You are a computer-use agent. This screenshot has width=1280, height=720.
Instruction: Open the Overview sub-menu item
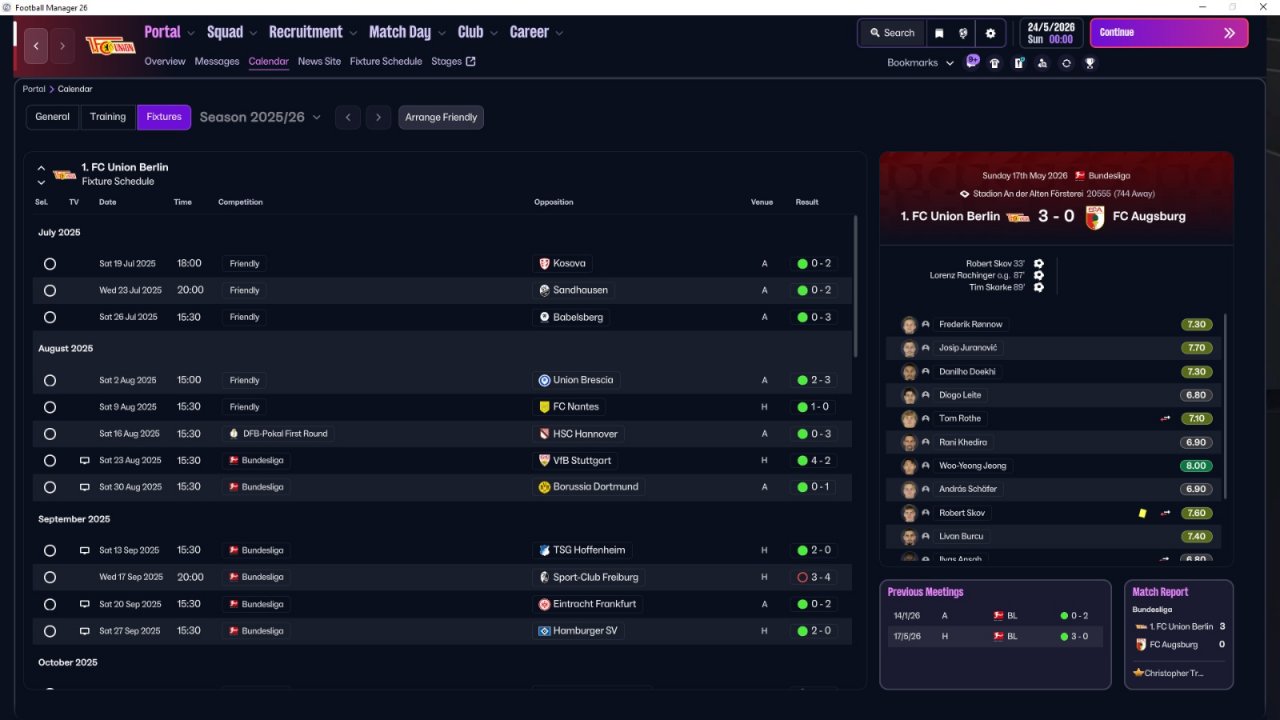(x=165, y=61)
